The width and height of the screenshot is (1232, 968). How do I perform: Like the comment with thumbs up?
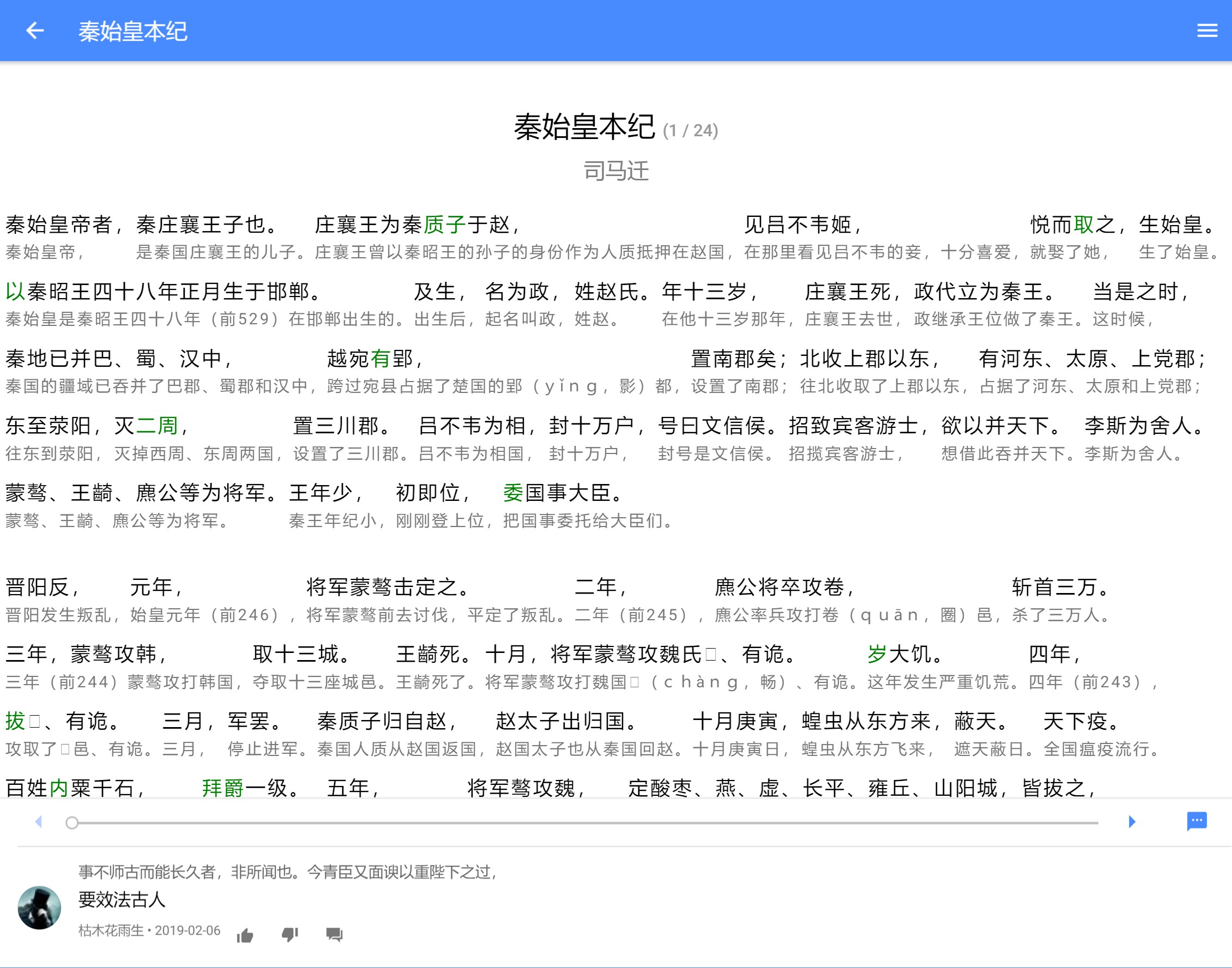(x=245, y=935)
